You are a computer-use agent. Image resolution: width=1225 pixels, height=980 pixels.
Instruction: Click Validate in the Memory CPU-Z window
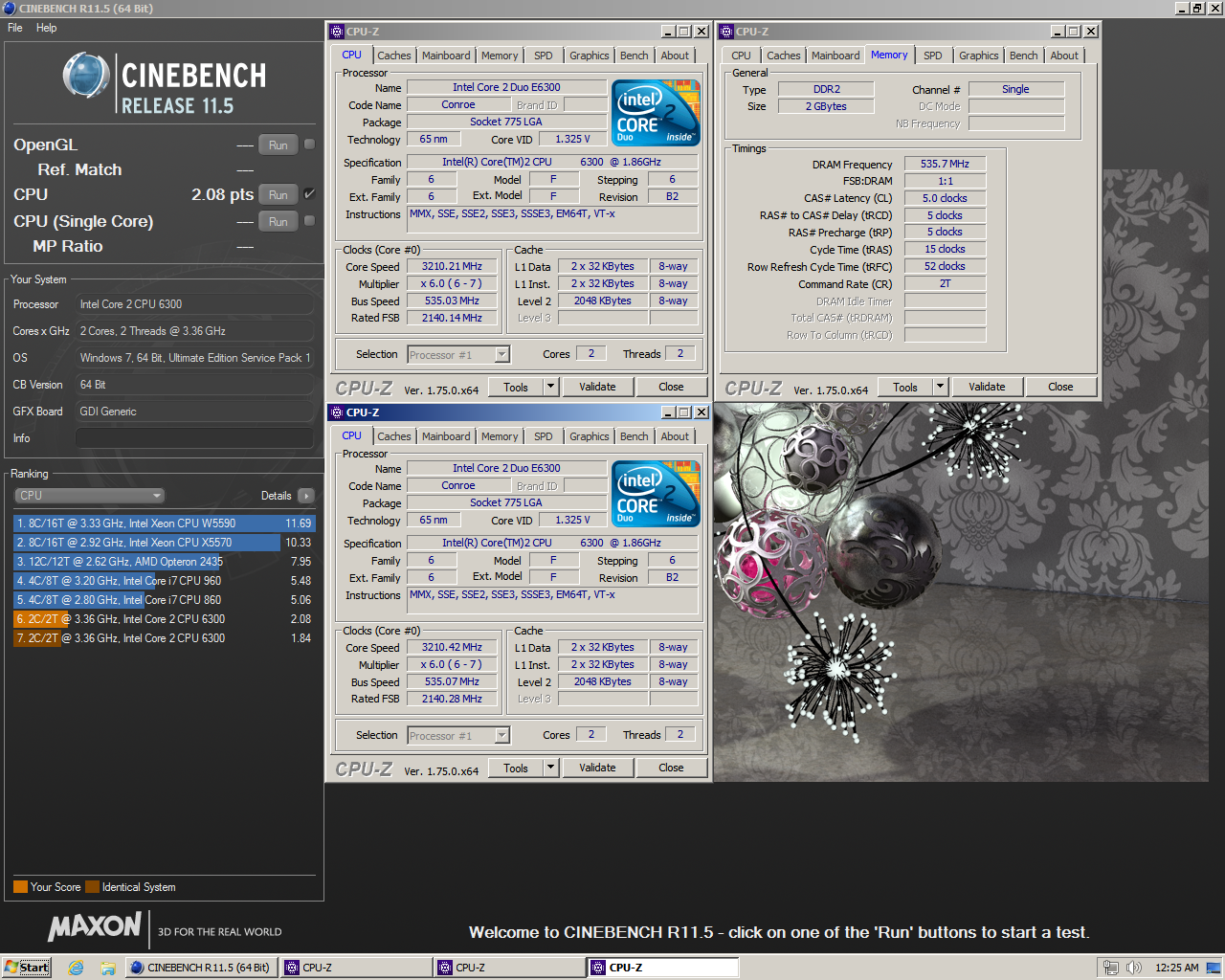pyautogui.click(x=987, y=387)
